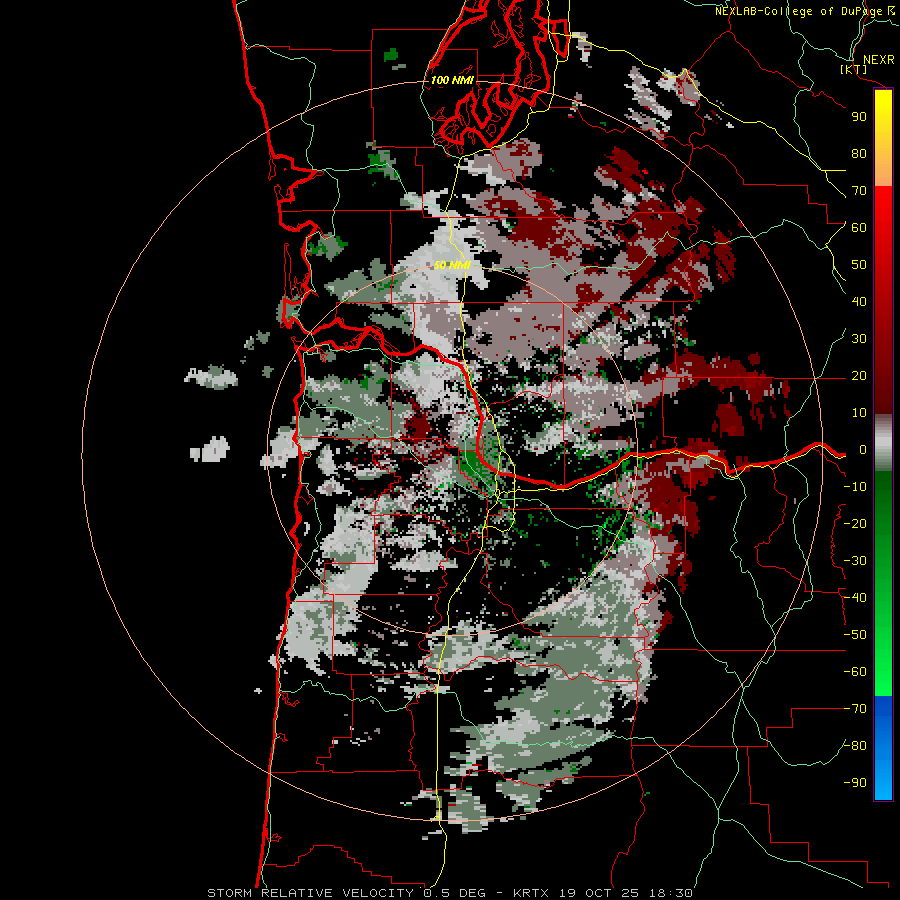The width and height of the screenshot is (900, 900).
Task: Click the -90 value on the velocity scale
Action: [x=855, y=783]
